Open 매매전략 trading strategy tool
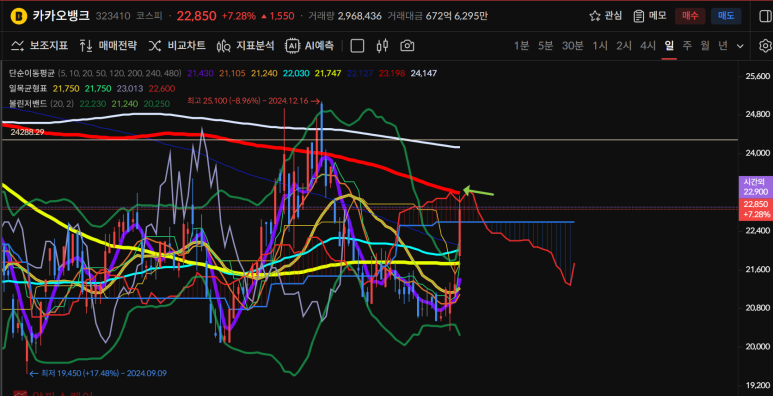 coord(108,46)
